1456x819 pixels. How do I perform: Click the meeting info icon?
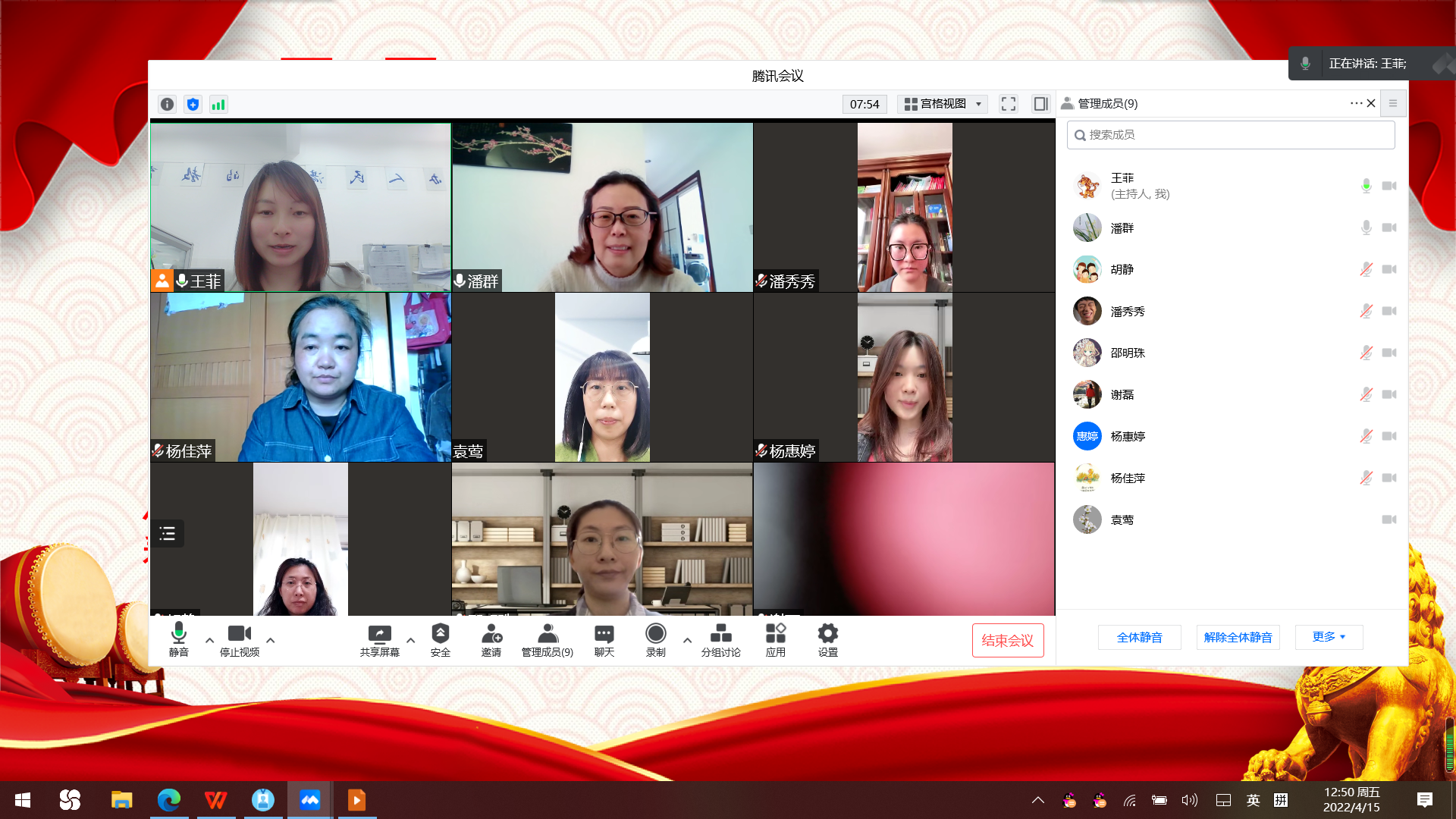168,105
